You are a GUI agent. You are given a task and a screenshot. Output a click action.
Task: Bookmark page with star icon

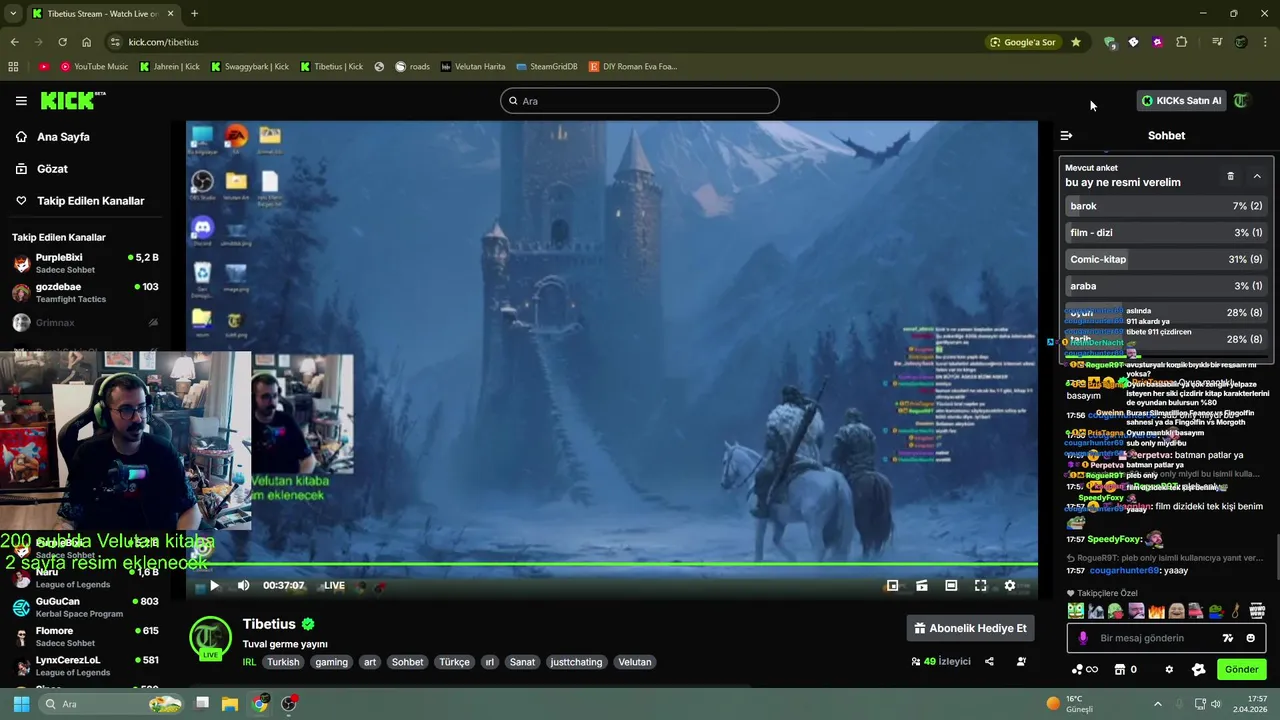click(1075, 42)
